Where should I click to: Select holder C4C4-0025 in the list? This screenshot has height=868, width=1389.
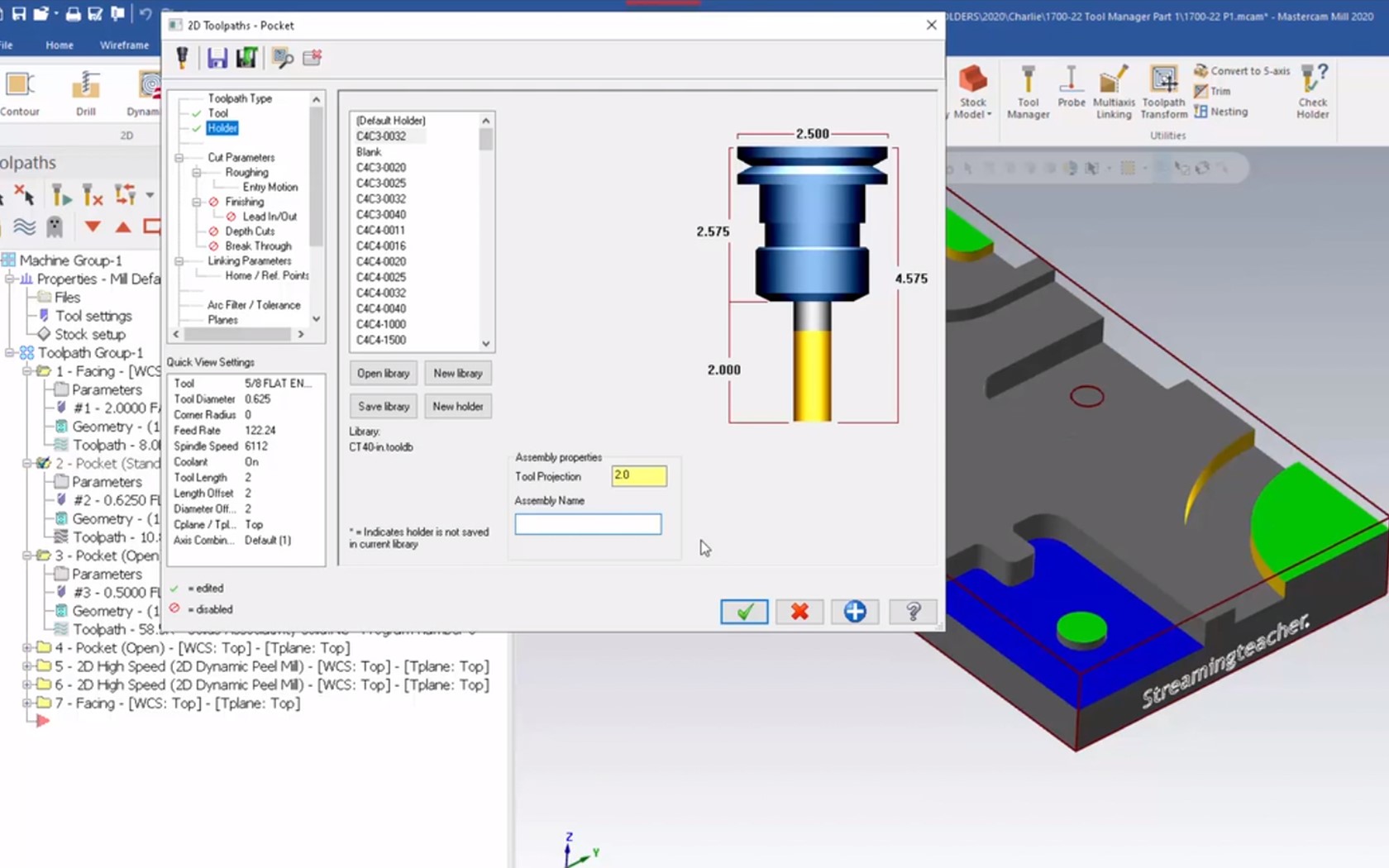381,277
